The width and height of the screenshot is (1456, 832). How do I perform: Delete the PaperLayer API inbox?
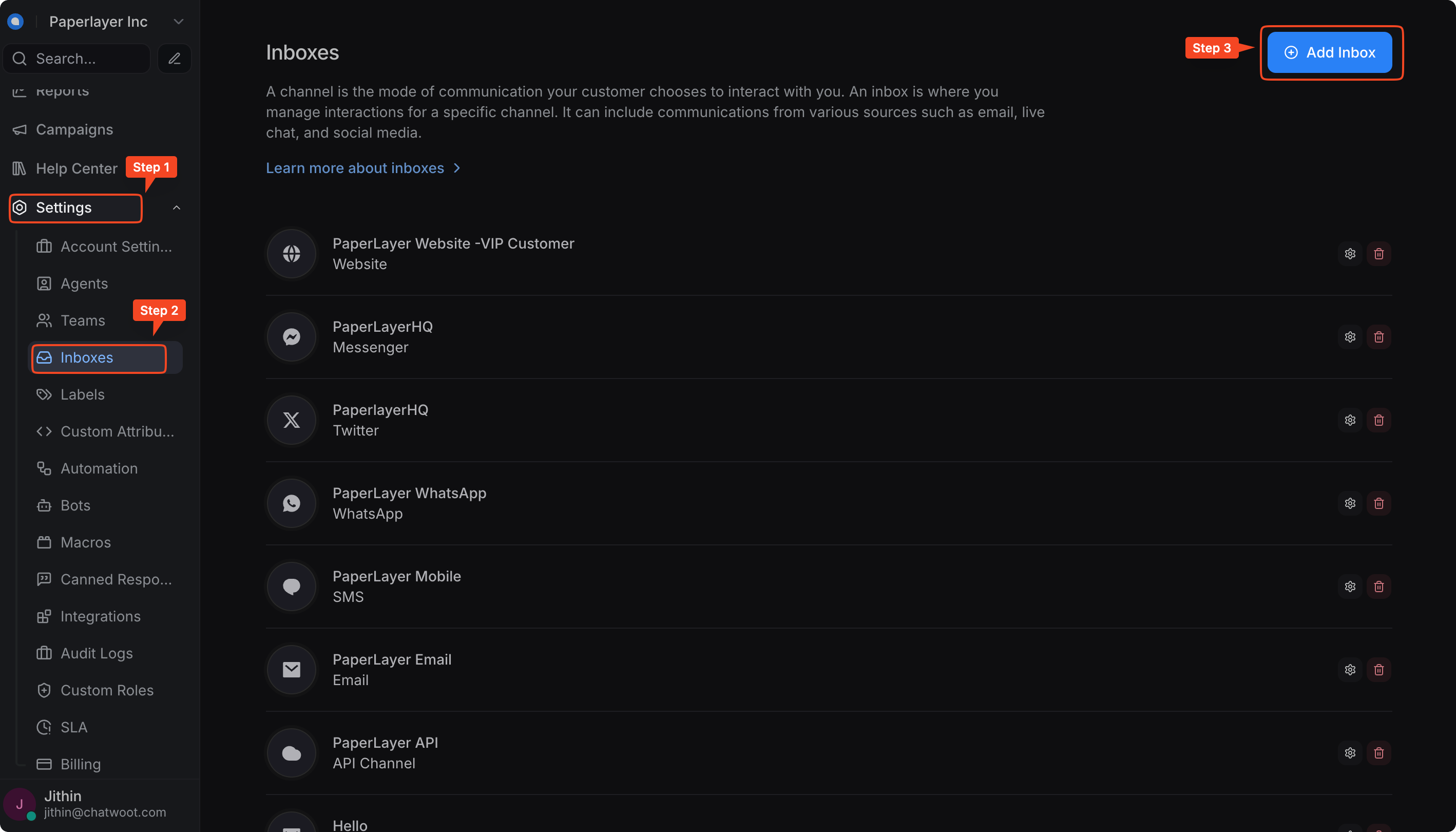pyautogui.click(x=1378, y=753)
